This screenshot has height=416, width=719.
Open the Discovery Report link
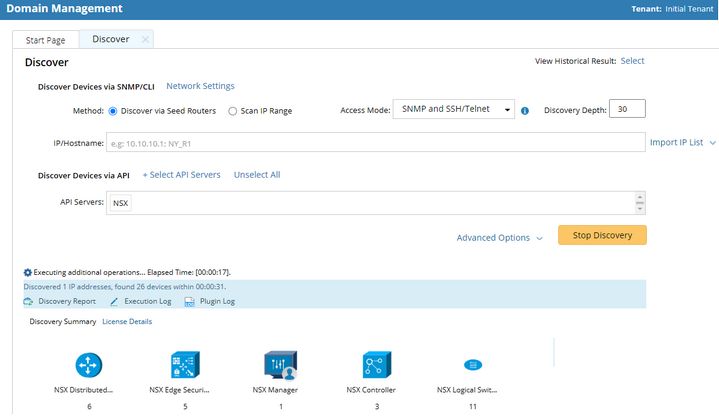pos(67,301)
